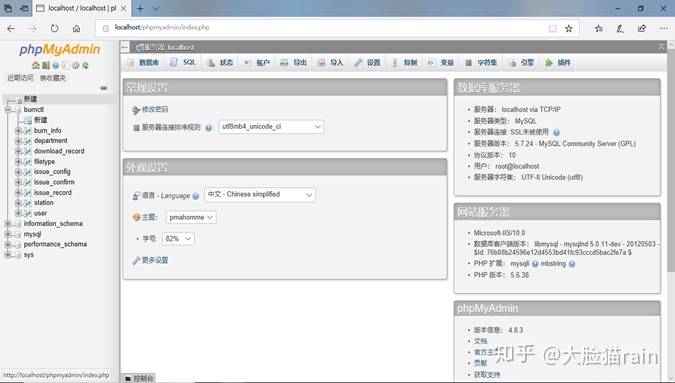Open the language dropdown showing Chinese simplified
The width and height of the screenshot is (675, 383).
[x=260, y=195]
